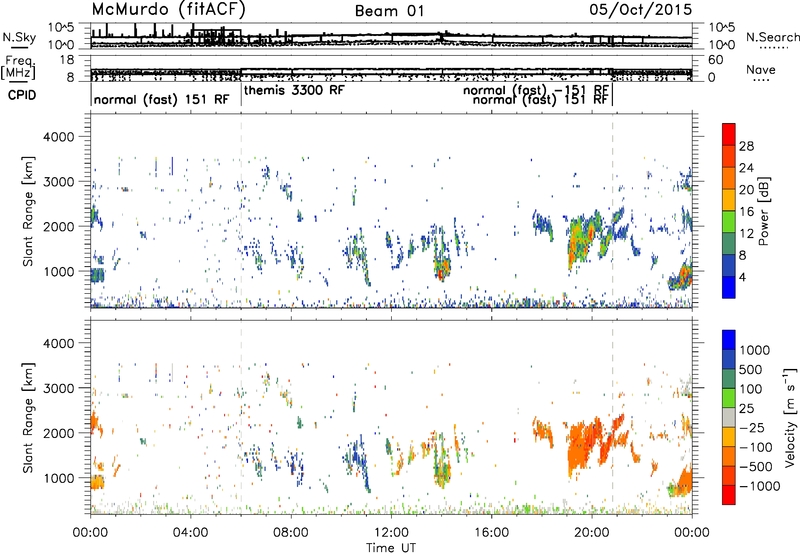Click the '24' power colorbar value
This screenshot has height=554, width=800.
(746, 168)
